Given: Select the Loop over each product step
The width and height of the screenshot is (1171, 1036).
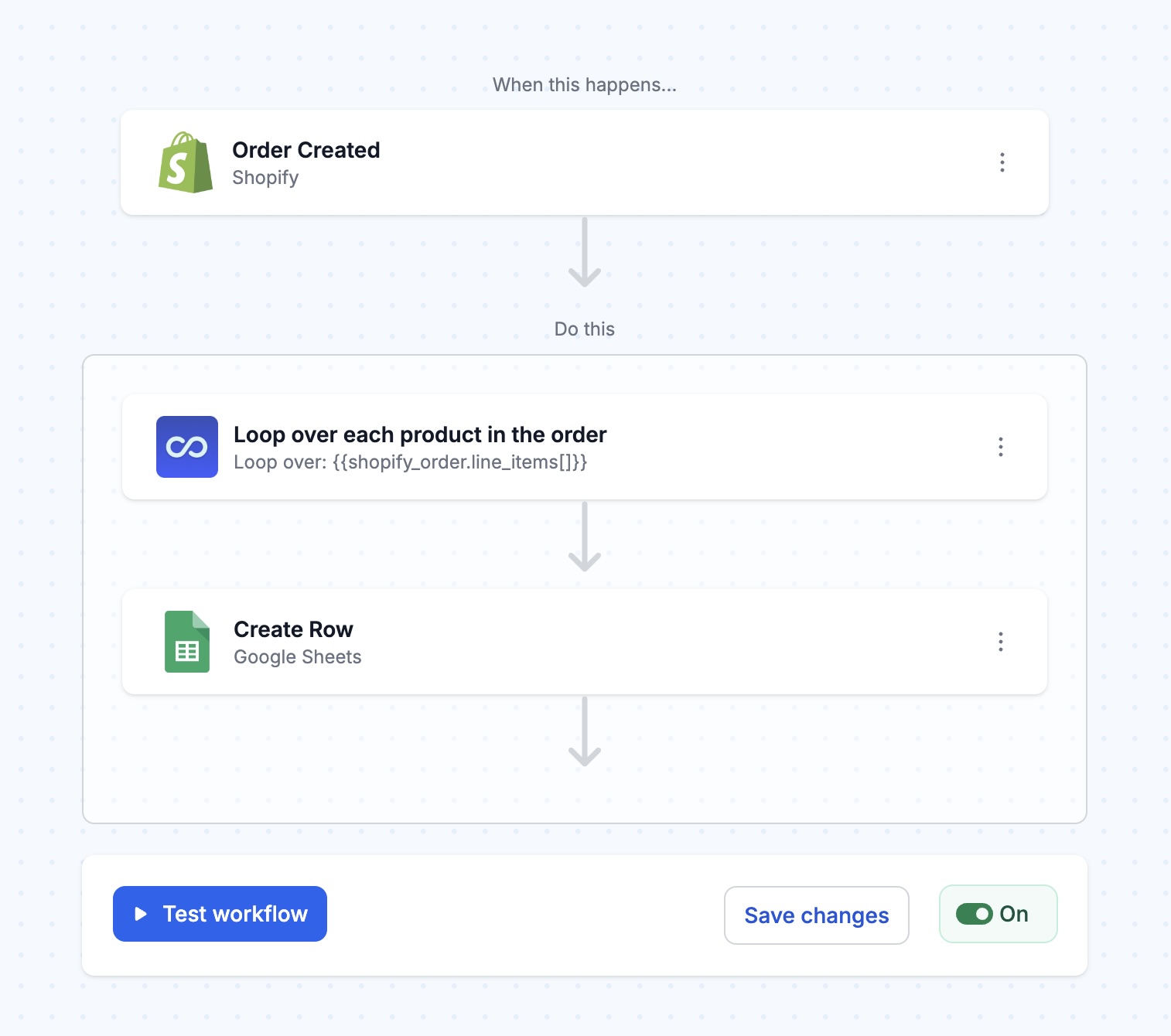Looking at the screenshot, I should tap(584, 447).
